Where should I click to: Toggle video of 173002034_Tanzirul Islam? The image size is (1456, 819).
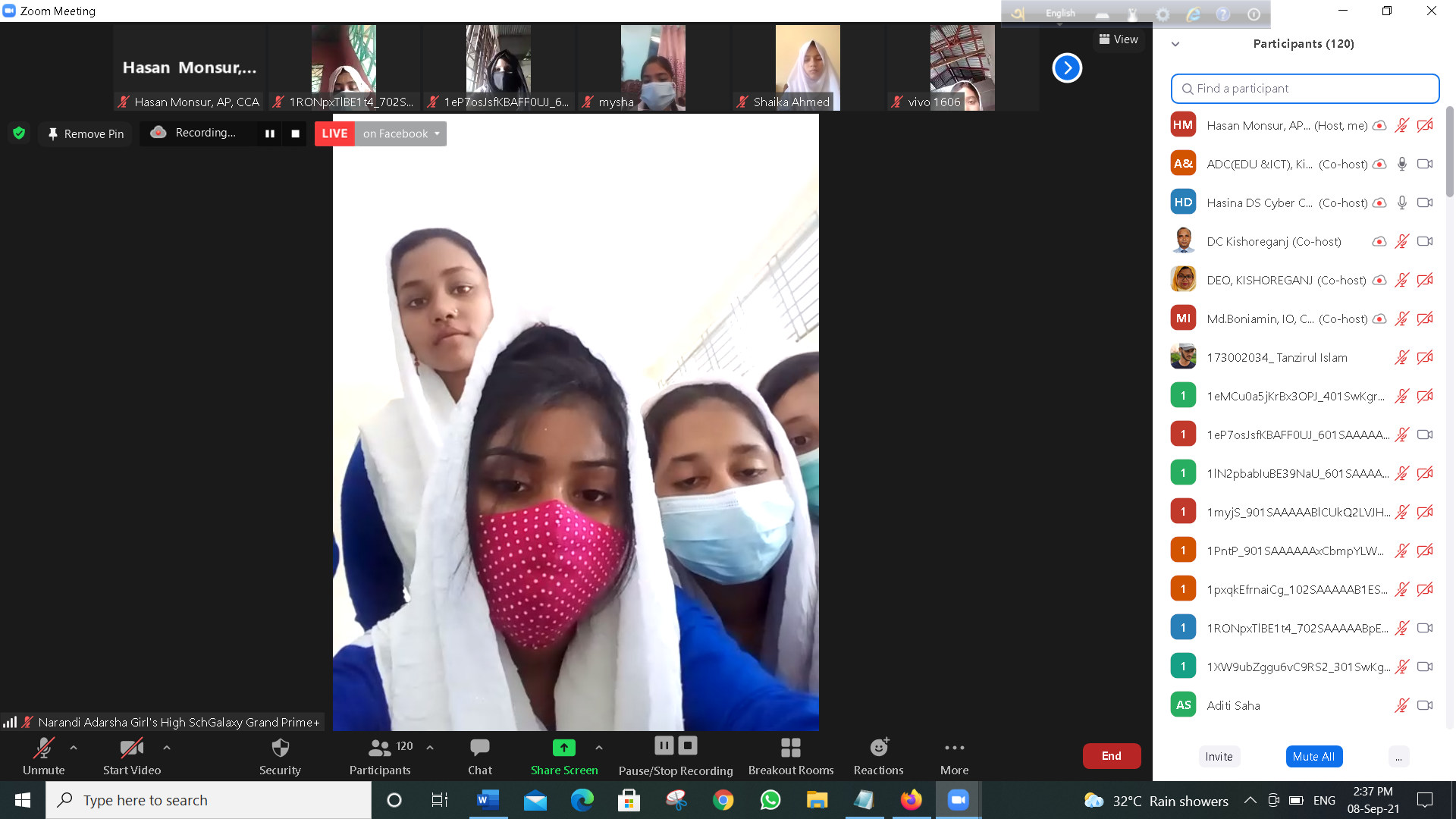(x=1425, y=357)
